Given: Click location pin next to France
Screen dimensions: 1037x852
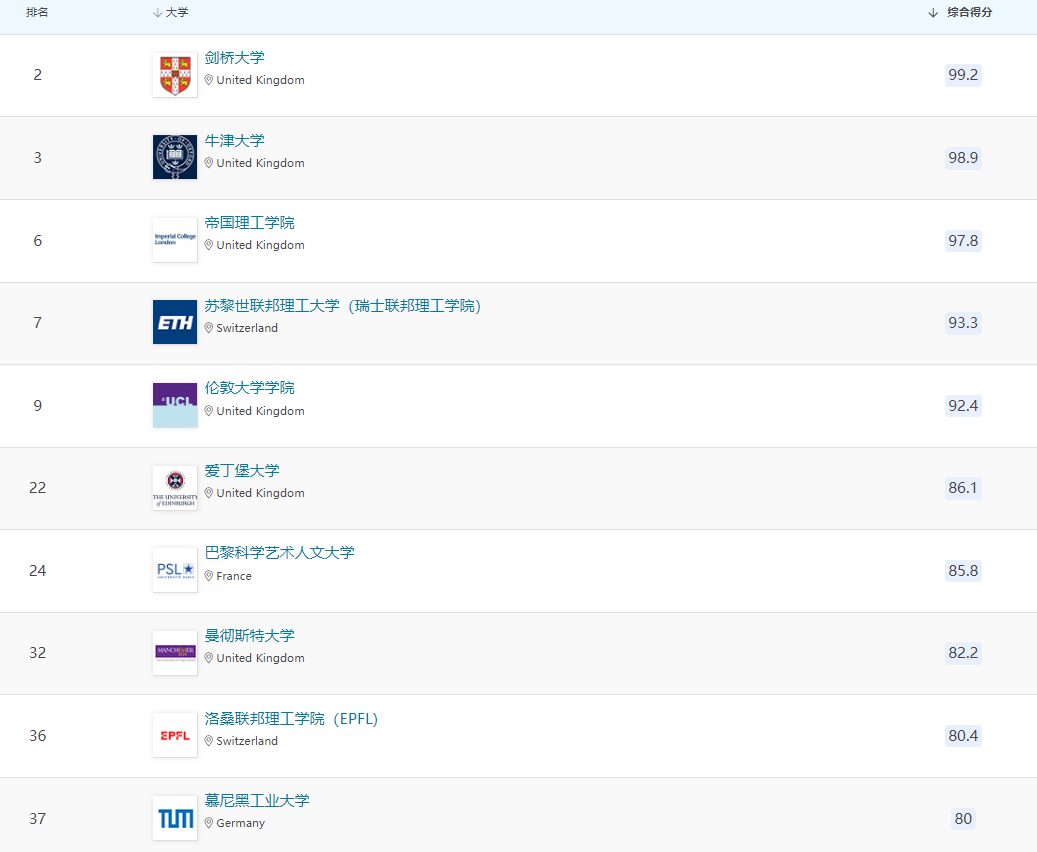Looking at the screenshot, I should (x=208, y=576).
